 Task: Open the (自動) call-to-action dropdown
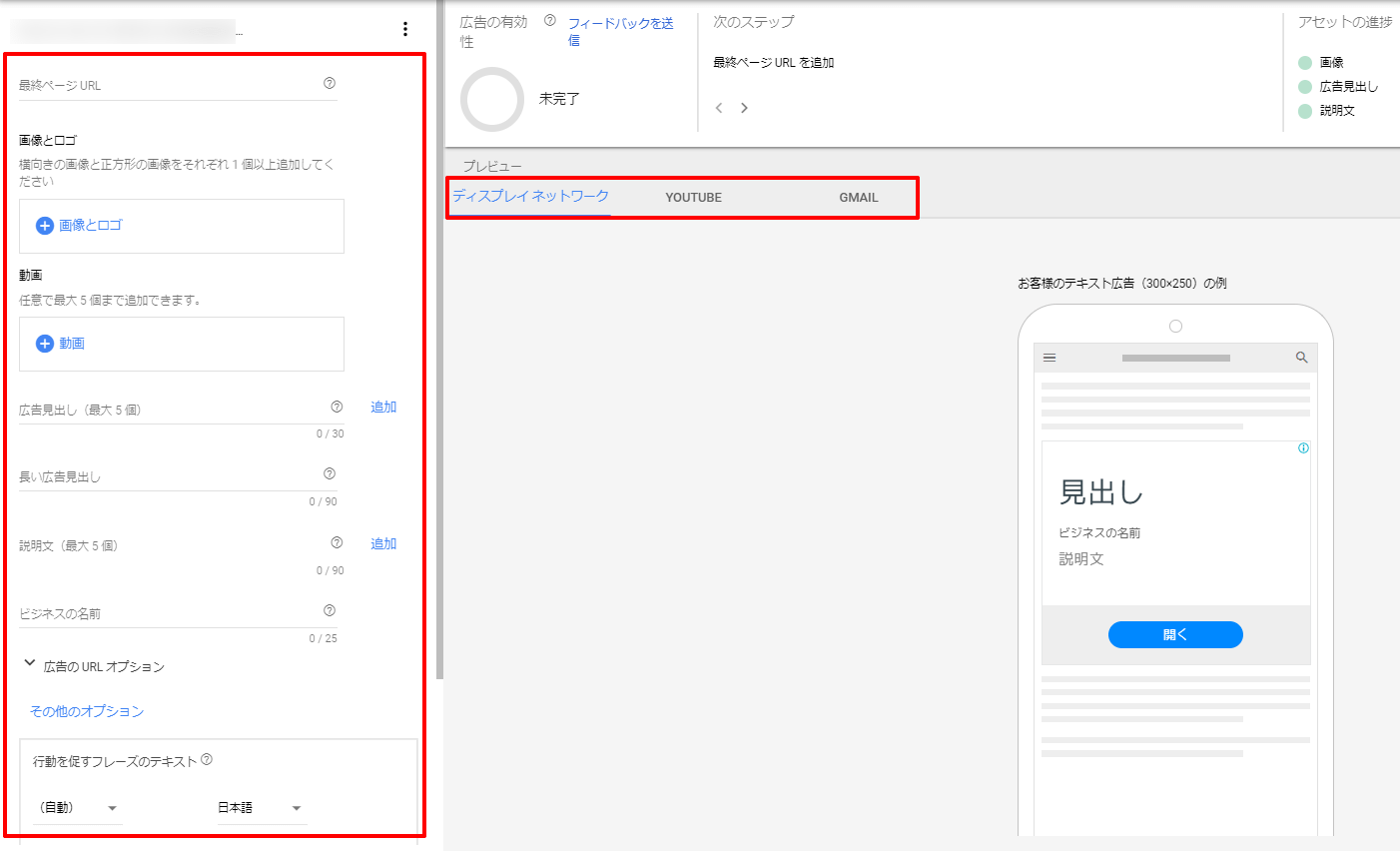pyautogui.click(x=78, y=808)
